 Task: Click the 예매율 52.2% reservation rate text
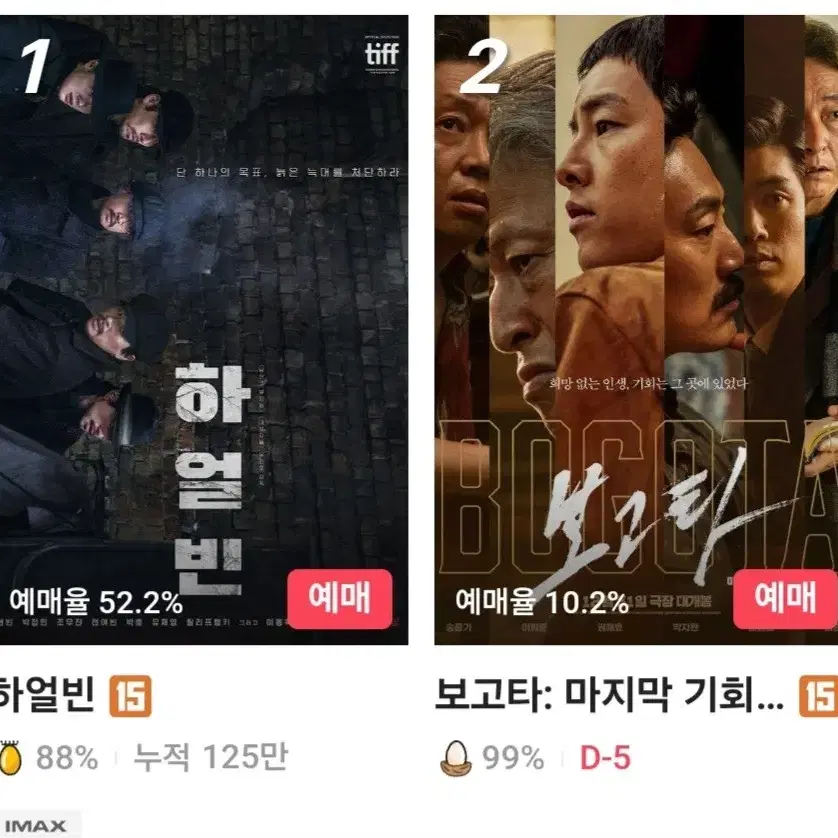tap(96, 602)
